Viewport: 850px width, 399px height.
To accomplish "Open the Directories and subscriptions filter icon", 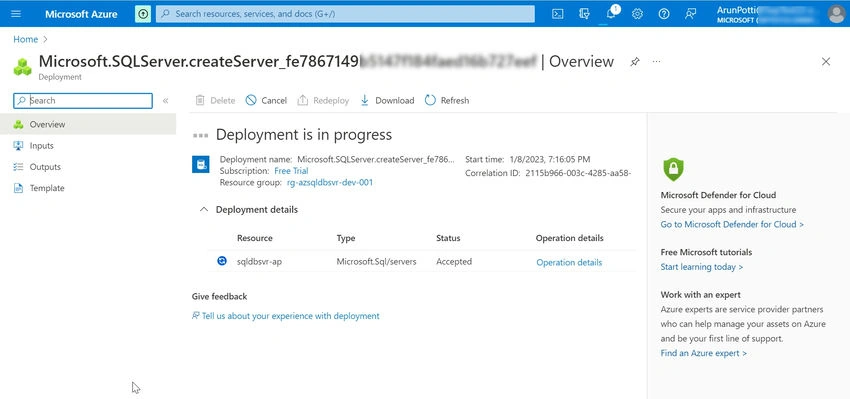I will [584, 14].
